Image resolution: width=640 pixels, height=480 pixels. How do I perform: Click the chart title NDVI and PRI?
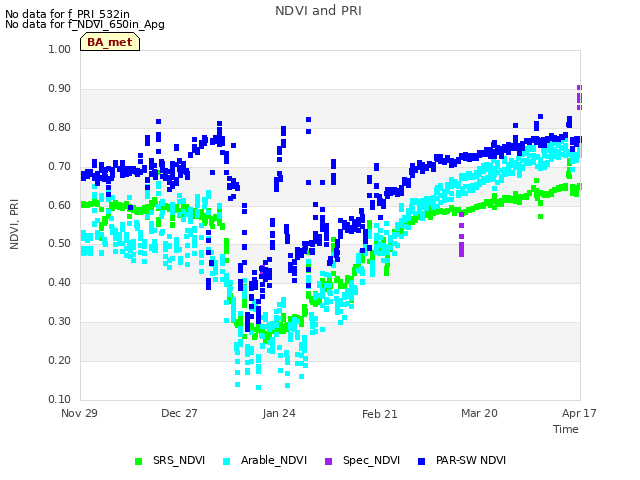[x=318, y=11]
